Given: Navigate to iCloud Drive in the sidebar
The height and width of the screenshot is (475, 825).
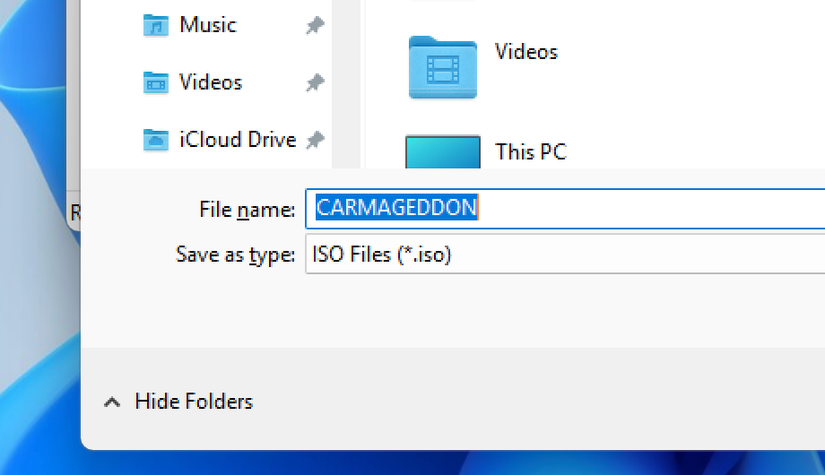Looking at the screenshot, I should pos(237,139).
